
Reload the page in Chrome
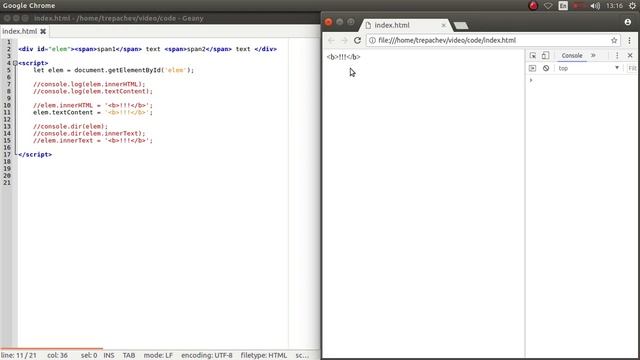pos(357,40)
